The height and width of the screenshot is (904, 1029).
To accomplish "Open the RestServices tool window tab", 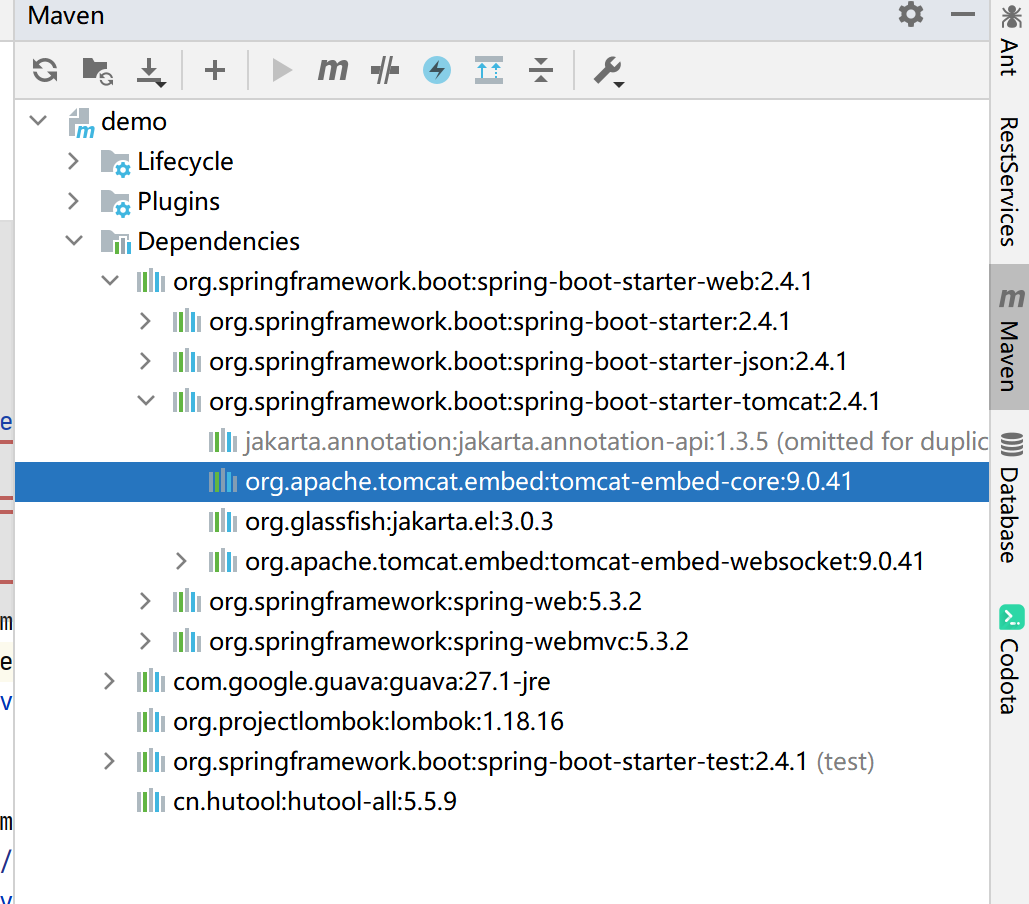I will coord(1009,182).
